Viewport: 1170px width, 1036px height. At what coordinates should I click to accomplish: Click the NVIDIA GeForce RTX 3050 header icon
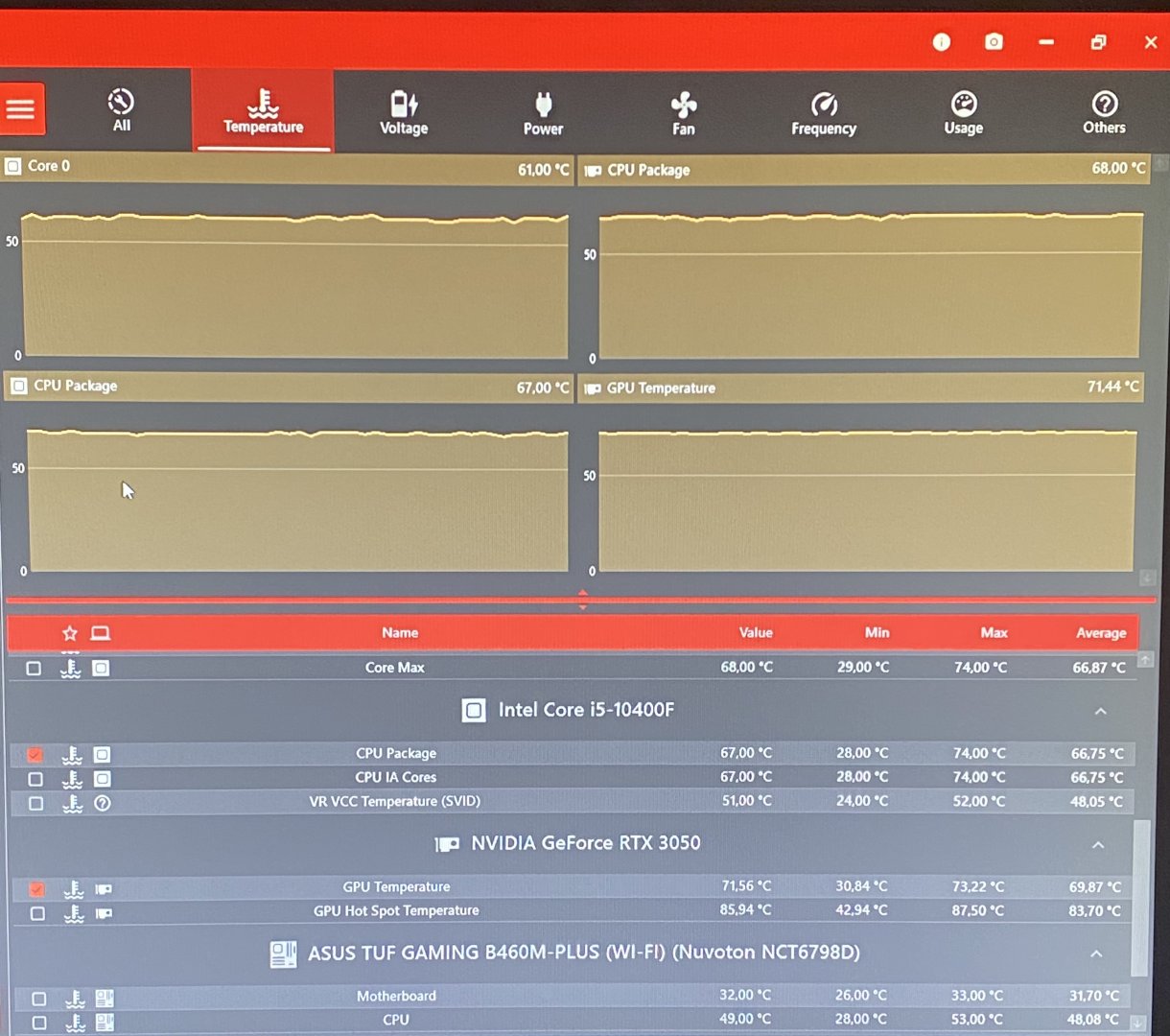(447, 845)
